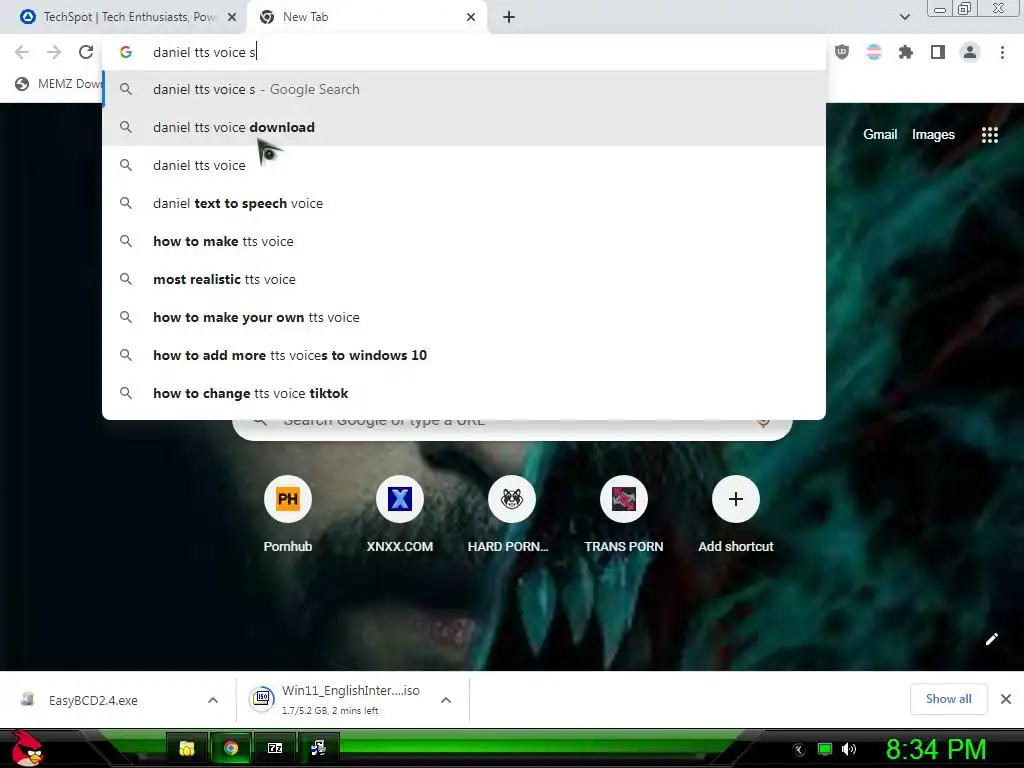The width and height of the screenshot is (1024, 768).
Task: Click the 8:34 PM taskbar clock
Action: click(x=936, y=749)
